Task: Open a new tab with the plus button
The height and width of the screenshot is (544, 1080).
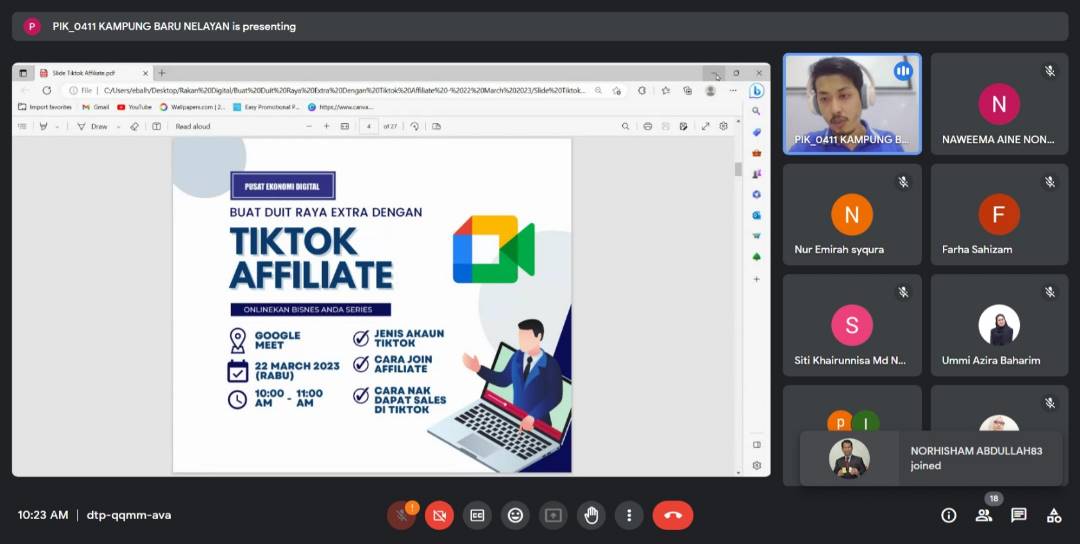Action: click(162, 72)
